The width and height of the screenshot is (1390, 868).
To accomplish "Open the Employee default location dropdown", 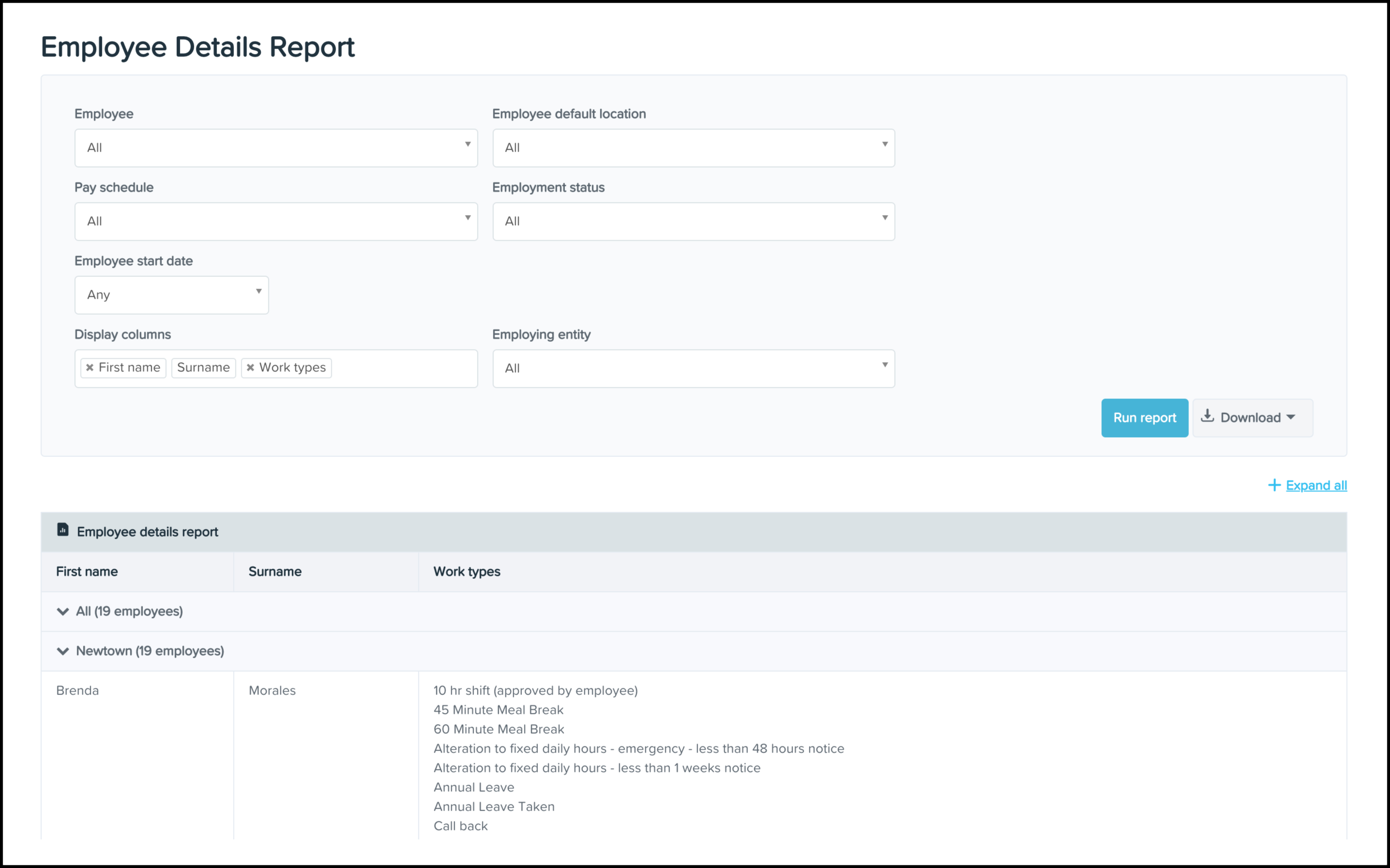I will tap(693, 148).
